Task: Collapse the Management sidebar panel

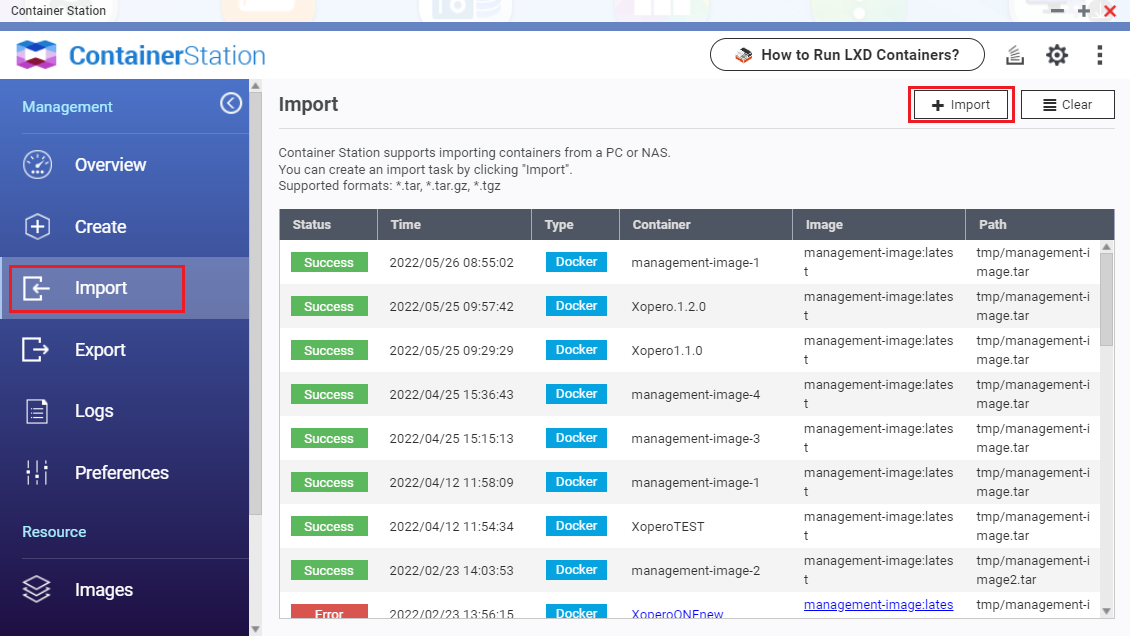Action: tap(231, 103)
